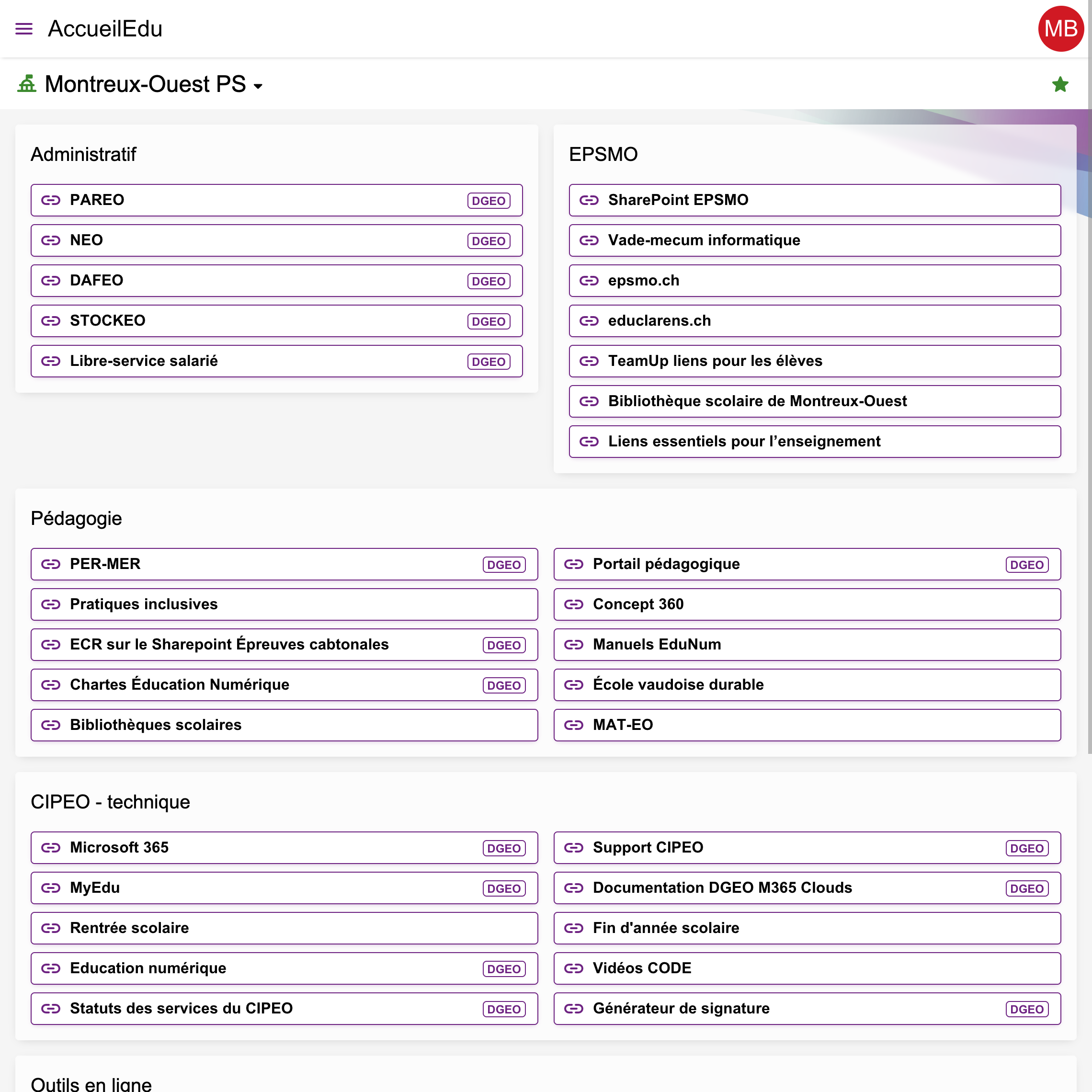
Task: Open Générateur de signature
Action: (x=807, y=1008)
